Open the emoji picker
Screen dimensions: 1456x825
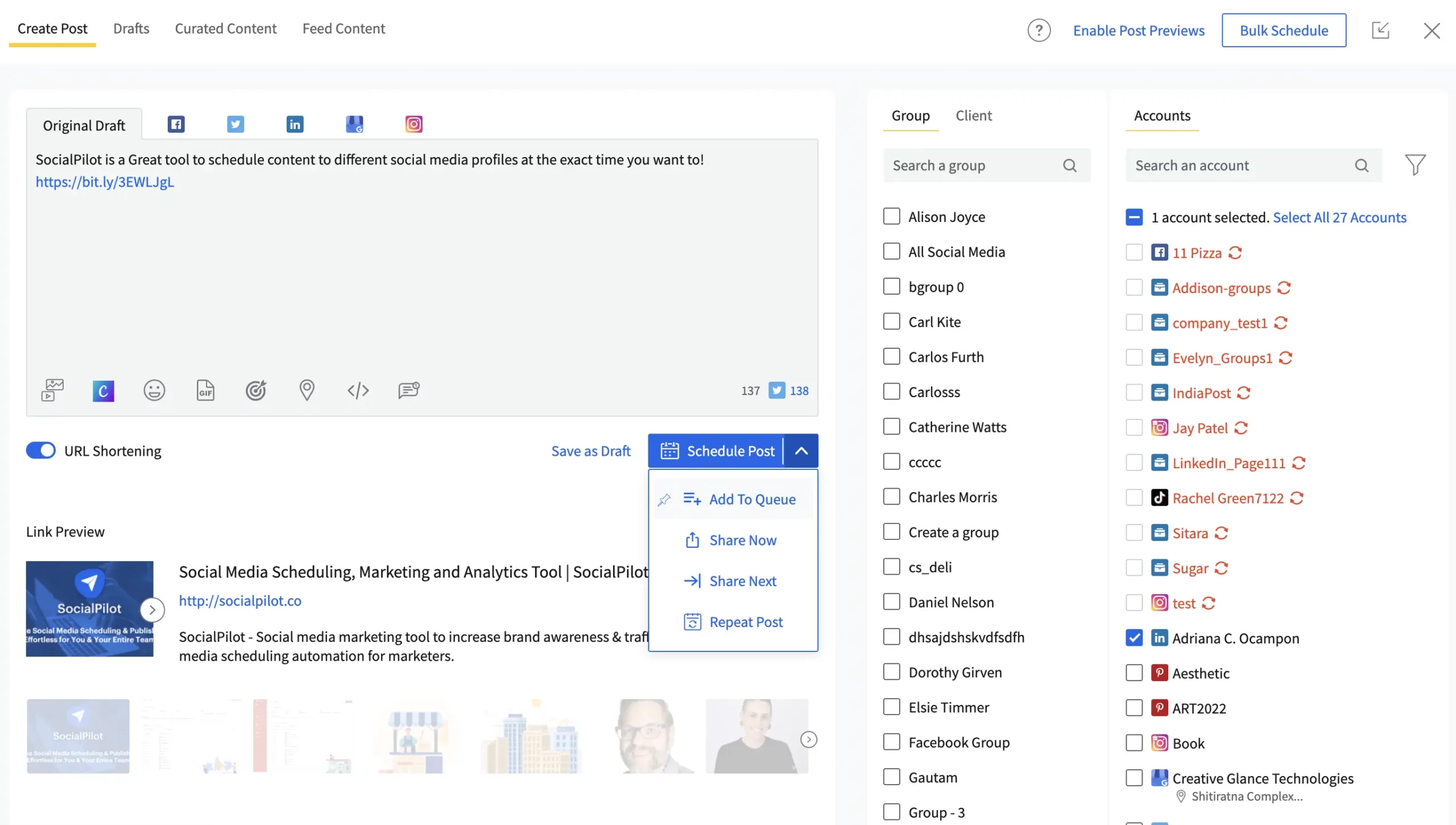pyautogui.click(x=154, y=390)
